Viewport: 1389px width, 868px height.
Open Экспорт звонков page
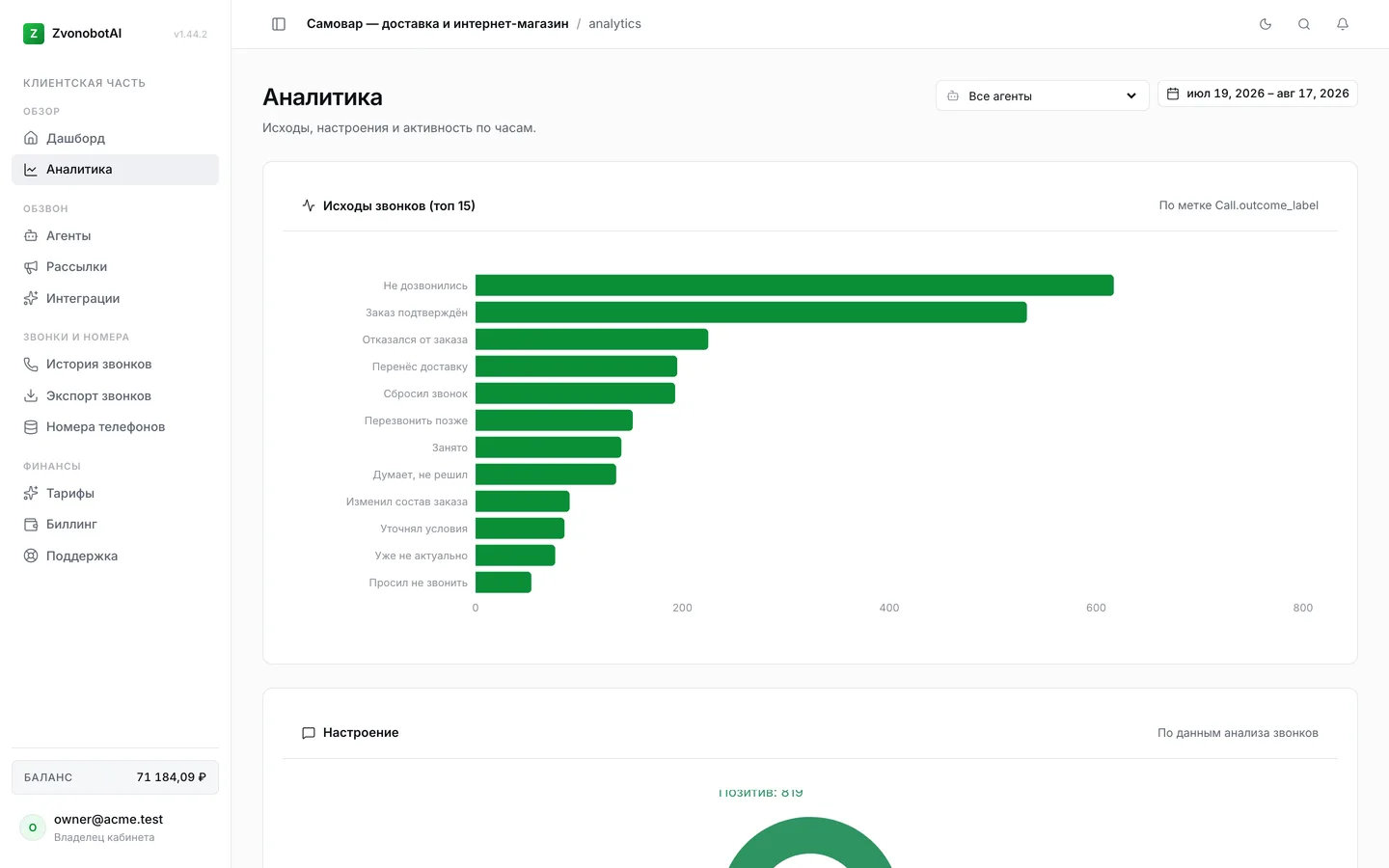point(115,396)
